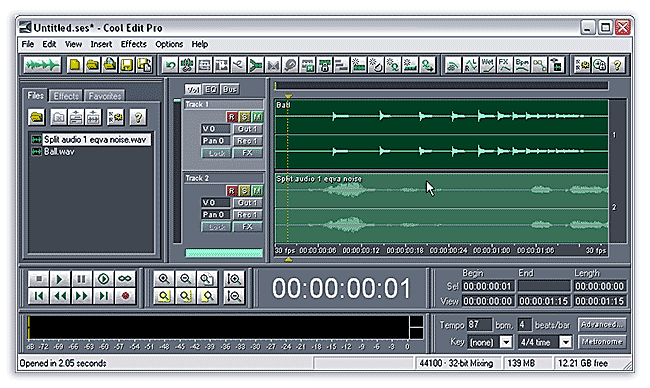The height and width of the screenshot is (388, 650).
Task: Click the Fast Forward transport button
Action: (82, 296)
